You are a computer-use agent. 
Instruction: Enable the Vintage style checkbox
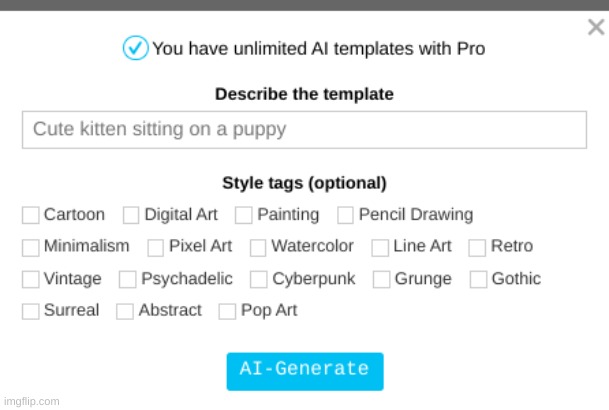coord(31,280)
